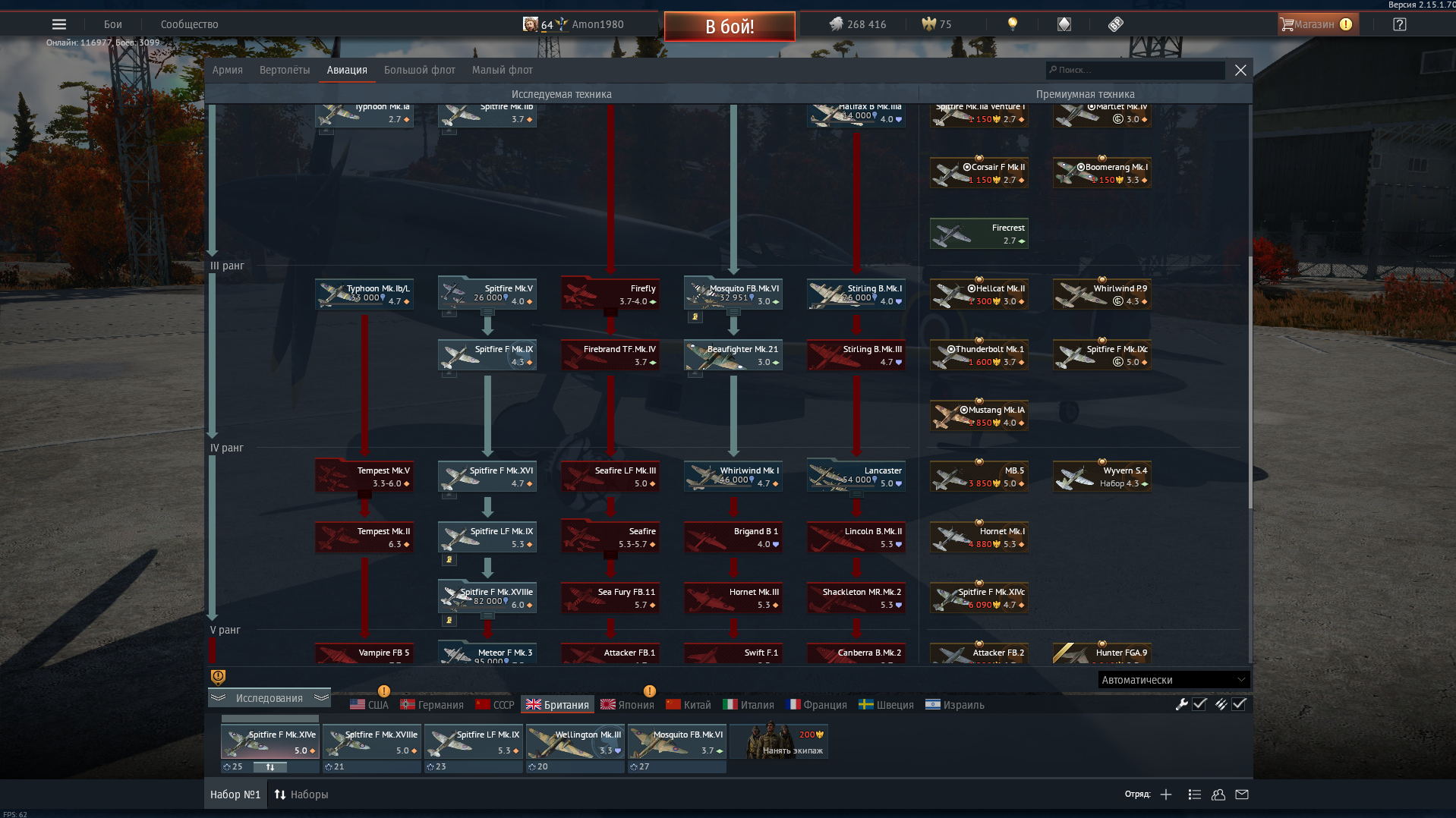Click Нанять экипаж to hire a crew

(779, 742)
